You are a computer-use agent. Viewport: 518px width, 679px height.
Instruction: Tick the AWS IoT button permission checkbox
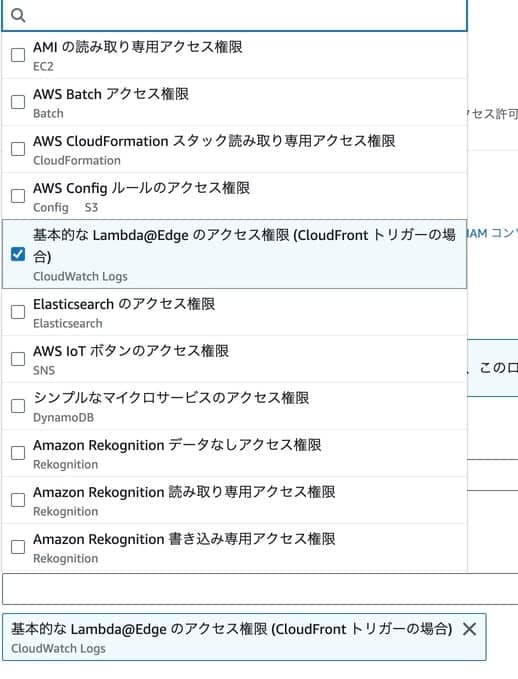18,359
